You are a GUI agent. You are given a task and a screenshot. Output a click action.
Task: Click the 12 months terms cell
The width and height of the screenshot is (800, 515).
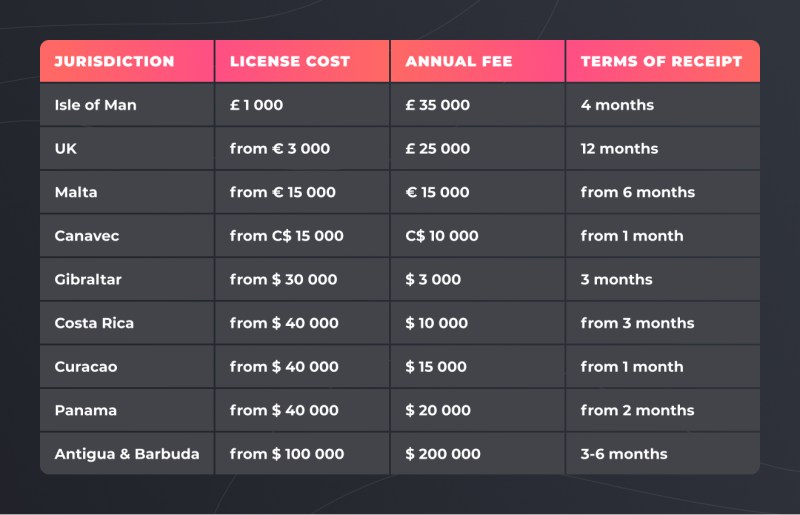(620, 148)
